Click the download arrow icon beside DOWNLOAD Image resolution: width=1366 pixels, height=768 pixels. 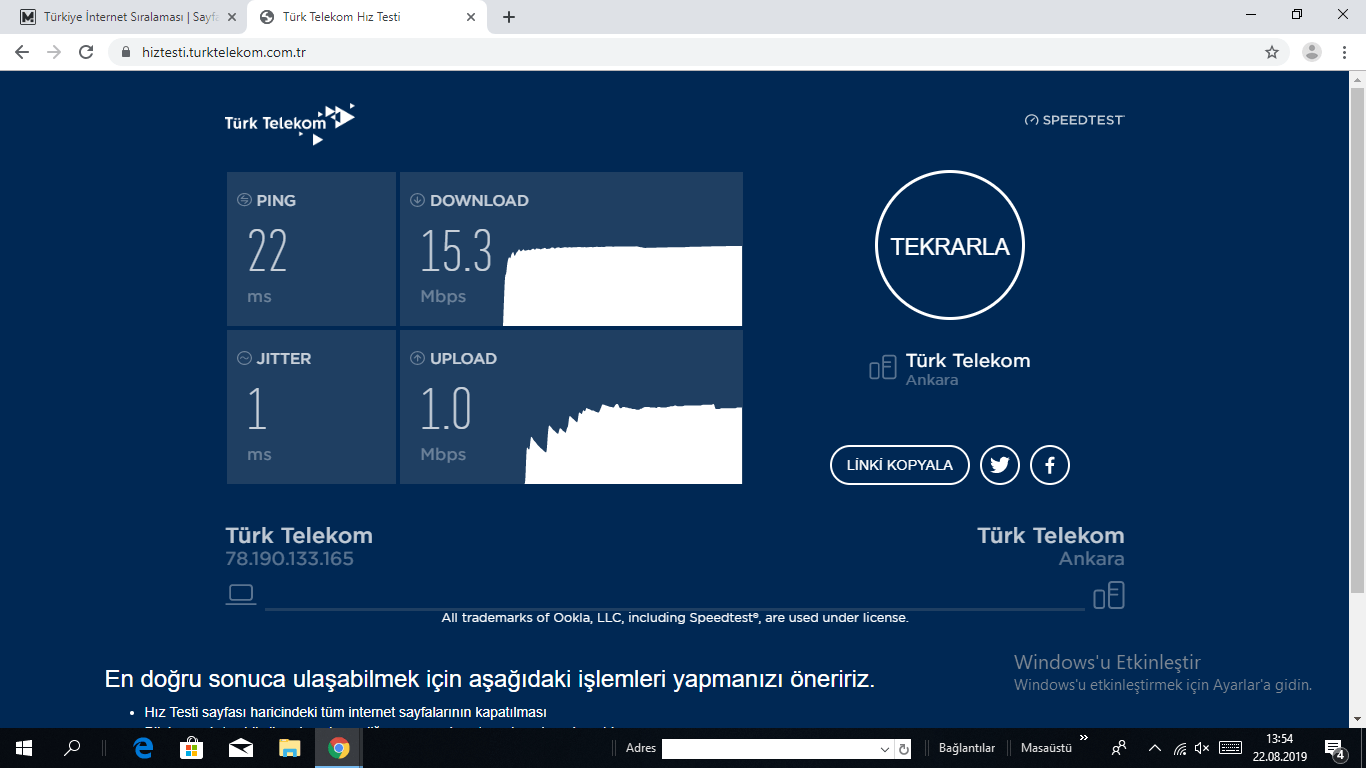(417, 200)
